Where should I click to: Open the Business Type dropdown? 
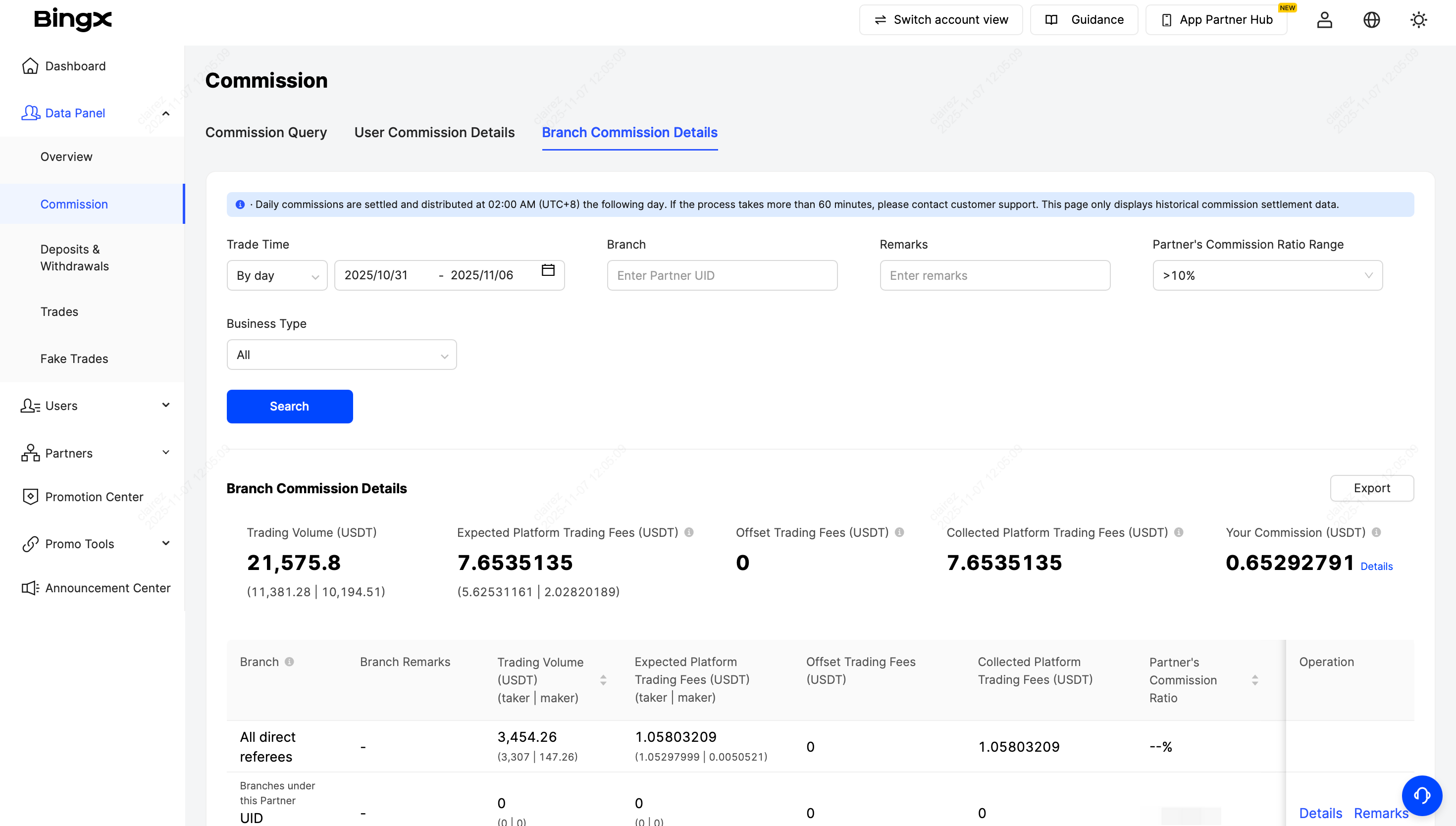(x=341, y=355)
